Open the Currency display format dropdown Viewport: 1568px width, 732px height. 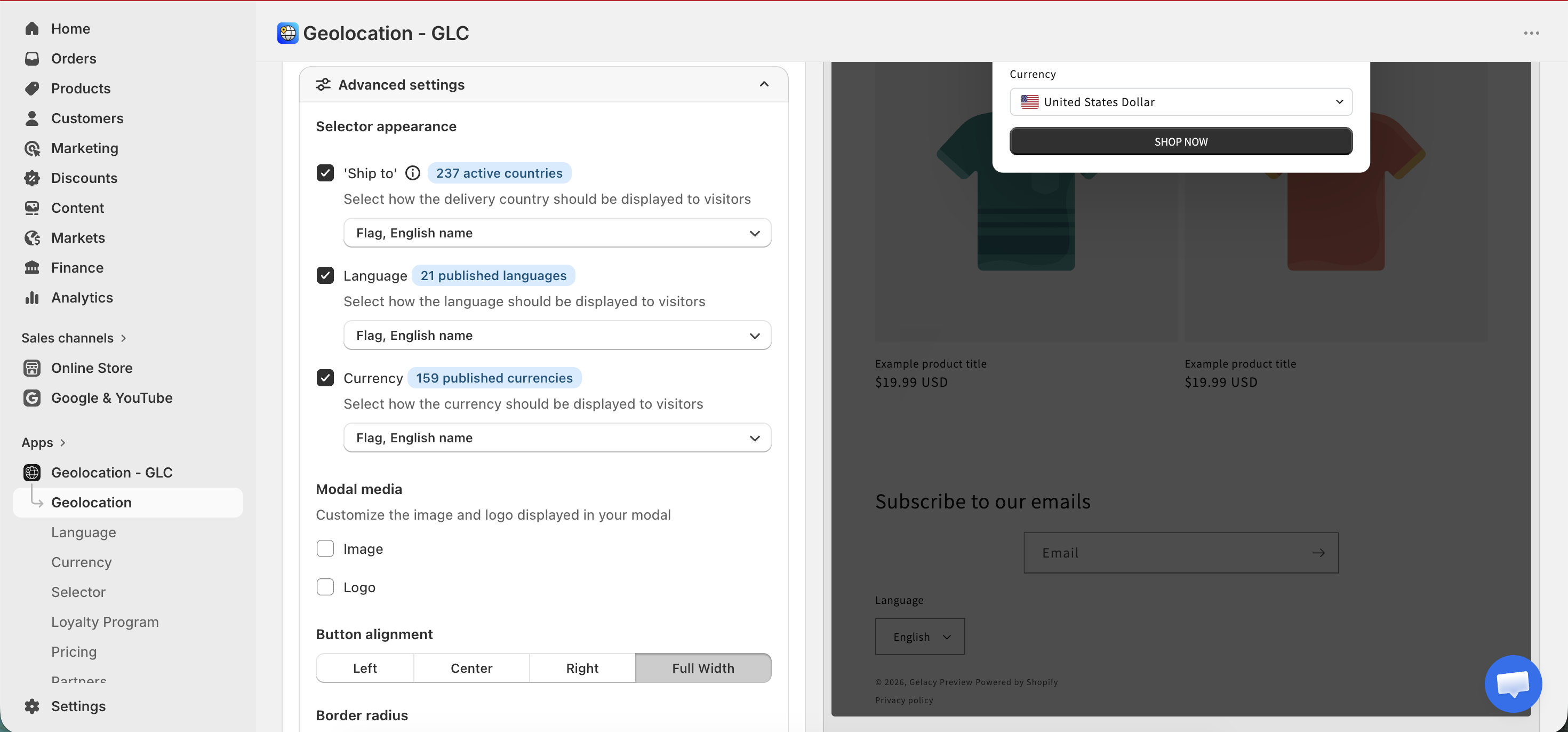(x=557, y=437)
